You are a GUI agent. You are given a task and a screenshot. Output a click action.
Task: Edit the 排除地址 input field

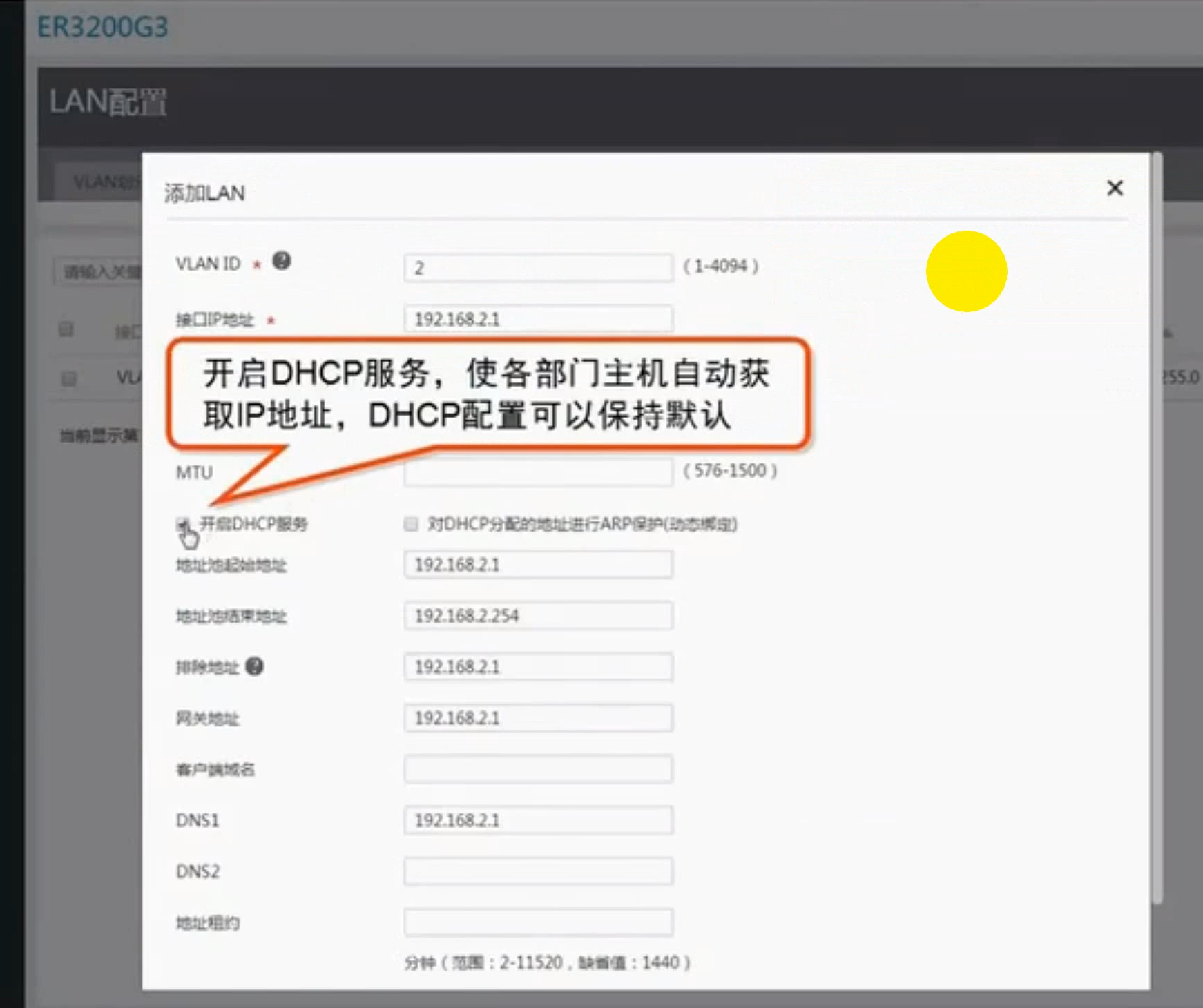pos(538,667)
